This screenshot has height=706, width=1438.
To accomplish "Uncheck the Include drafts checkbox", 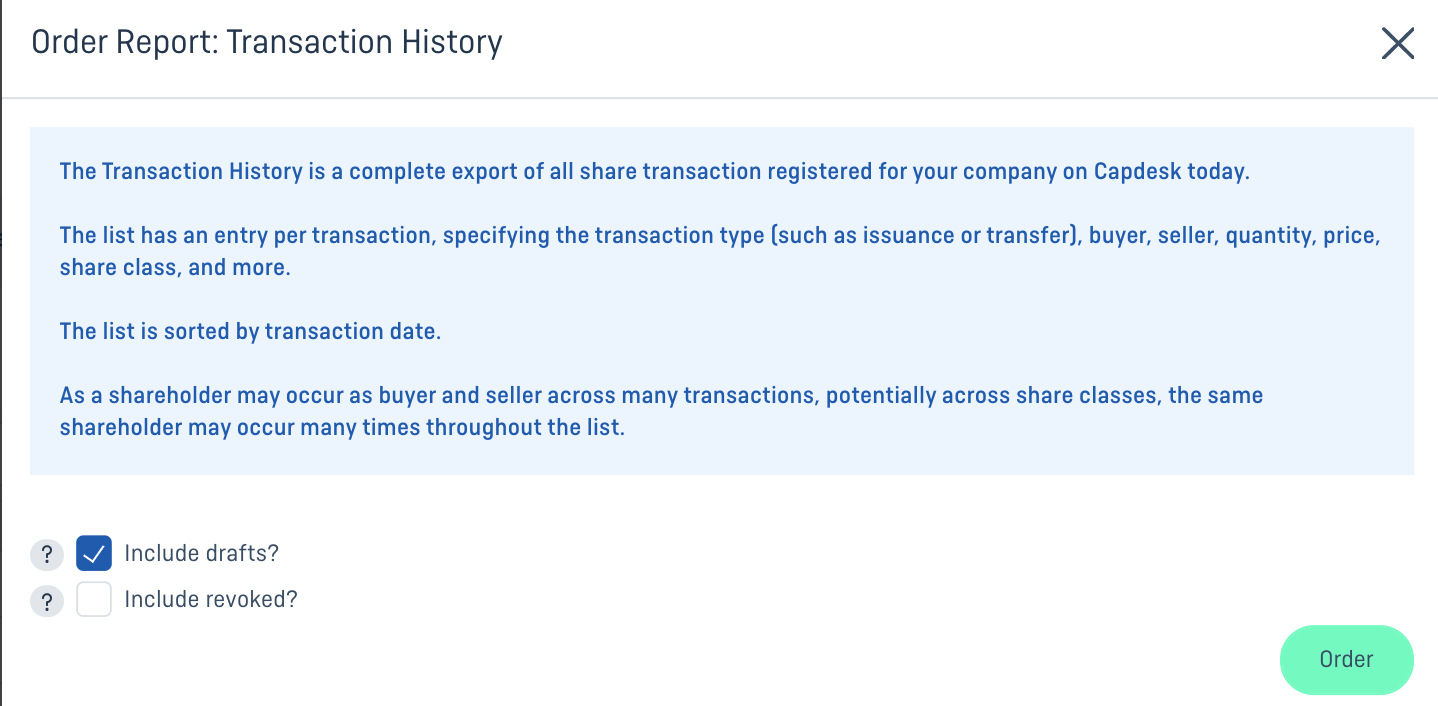I will click(x=94, y=553).
